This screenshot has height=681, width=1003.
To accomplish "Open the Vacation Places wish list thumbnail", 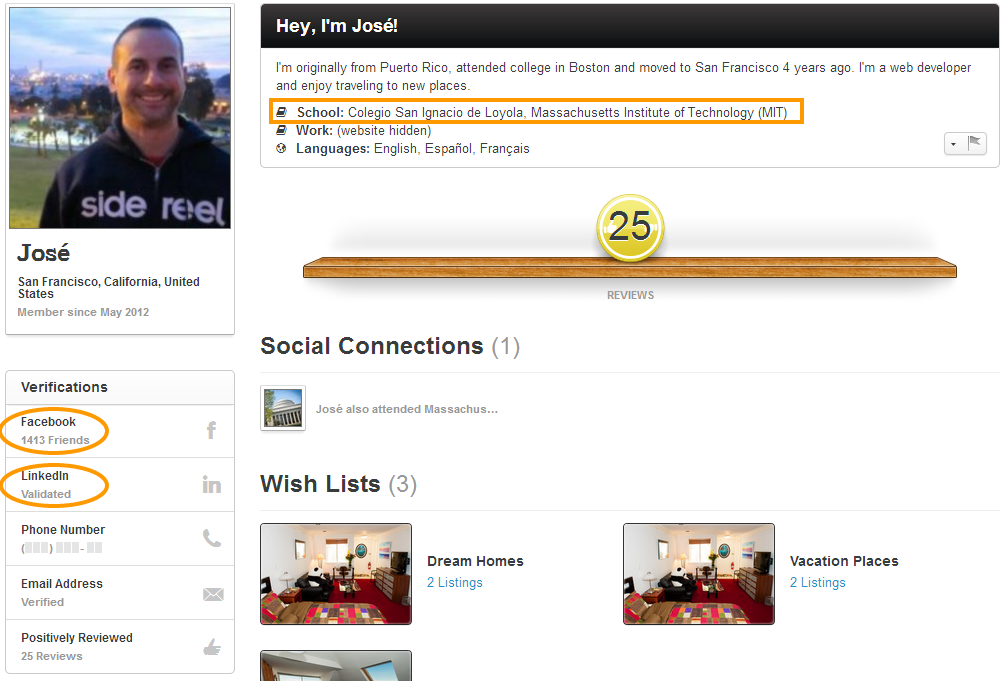I will pyautogui.click(x=699, y=574).
